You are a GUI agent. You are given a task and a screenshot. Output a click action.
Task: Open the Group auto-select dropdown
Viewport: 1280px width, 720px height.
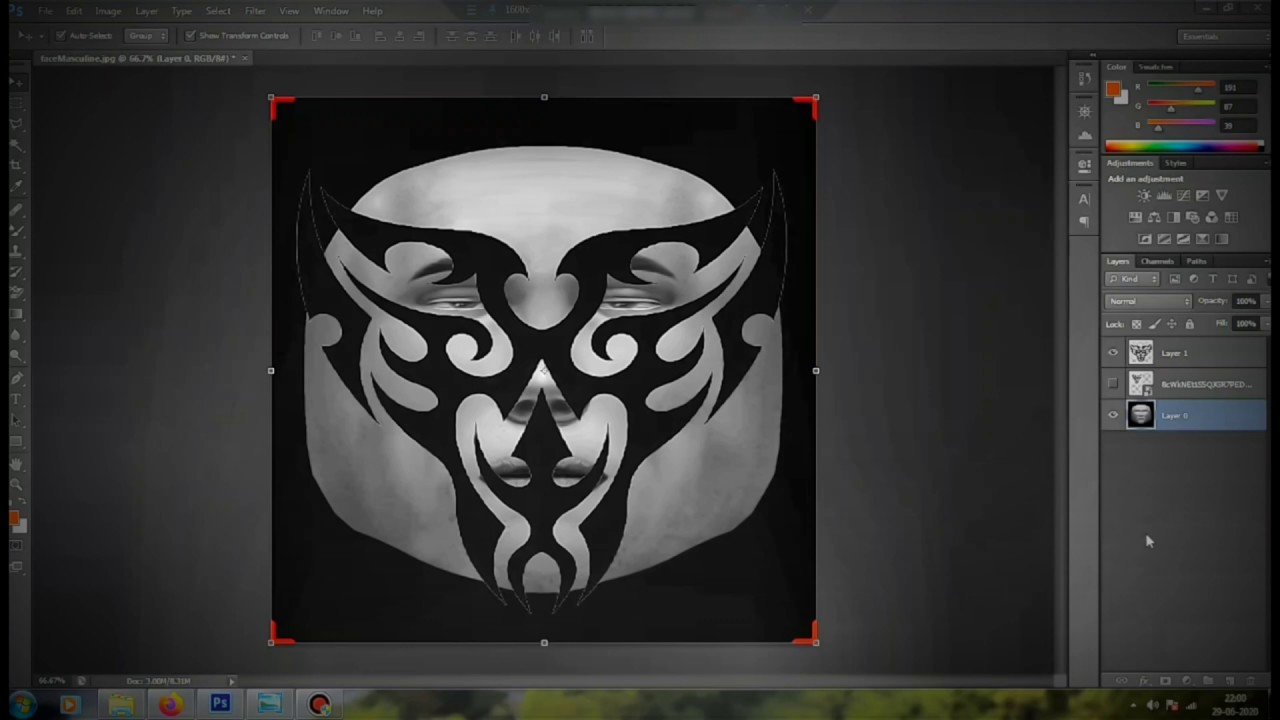pos(146,36)
